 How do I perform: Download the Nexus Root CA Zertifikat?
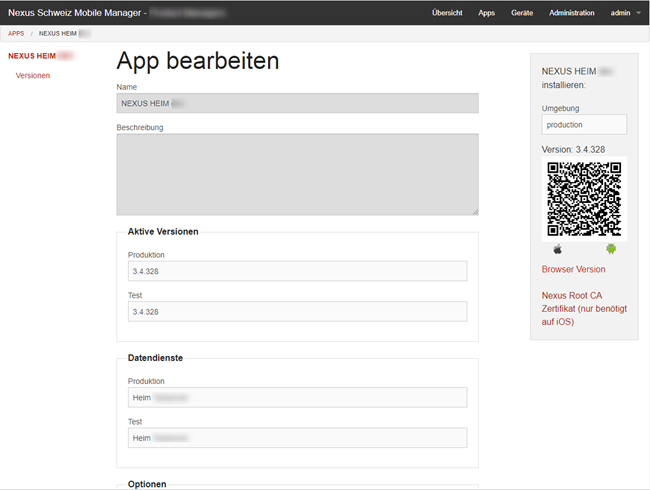pos(584,308)
